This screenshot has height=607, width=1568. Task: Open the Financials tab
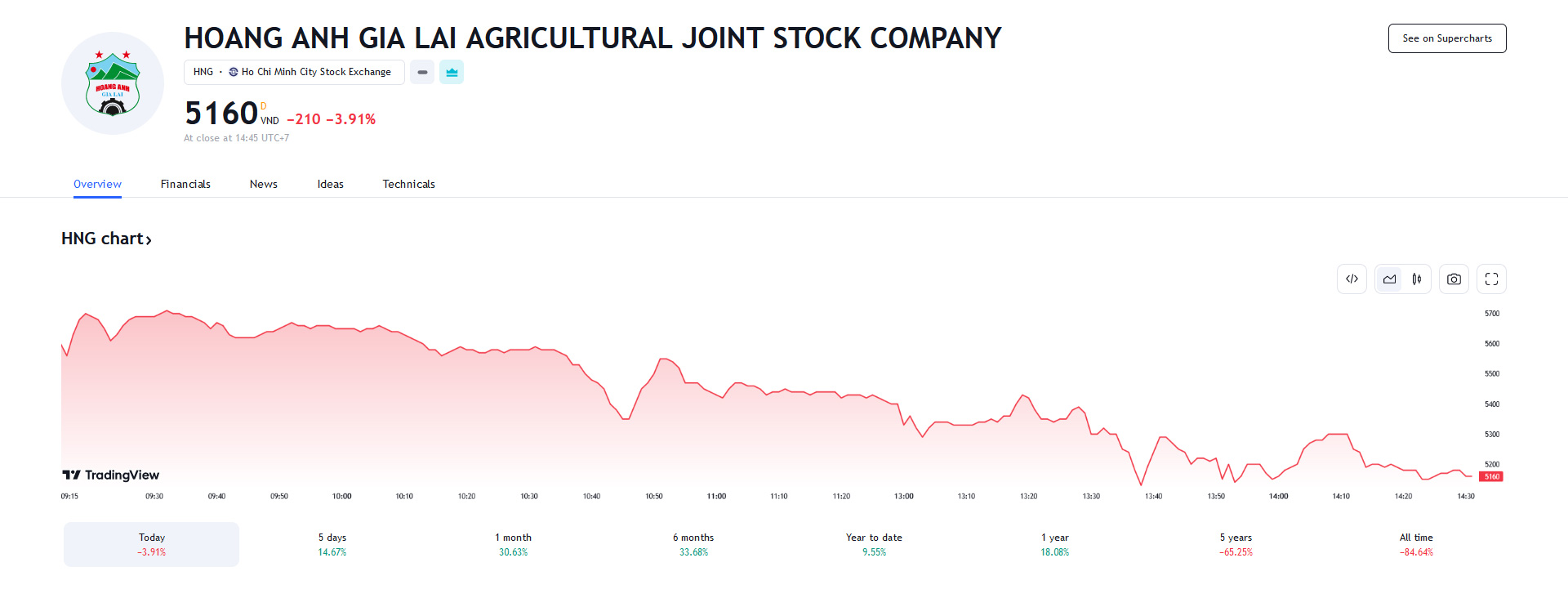(185, 184)
